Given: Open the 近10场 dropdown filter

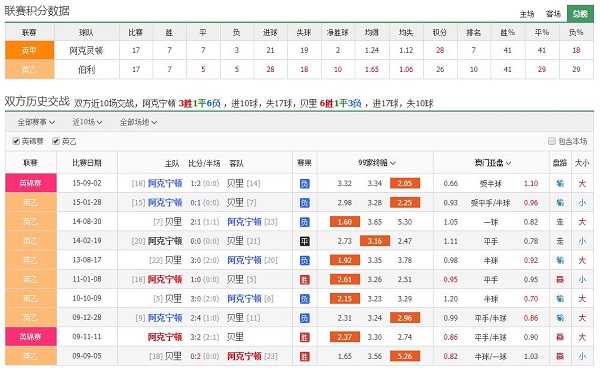Looking at the screenshot, I should tap(87, 122).
